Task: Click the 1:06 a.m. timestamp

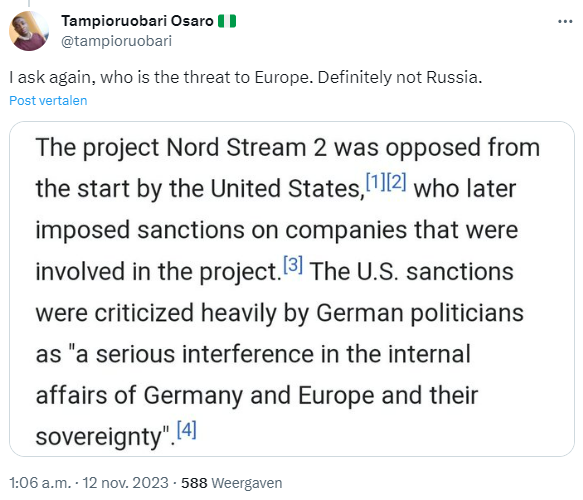Action: (x=40, y=483)
